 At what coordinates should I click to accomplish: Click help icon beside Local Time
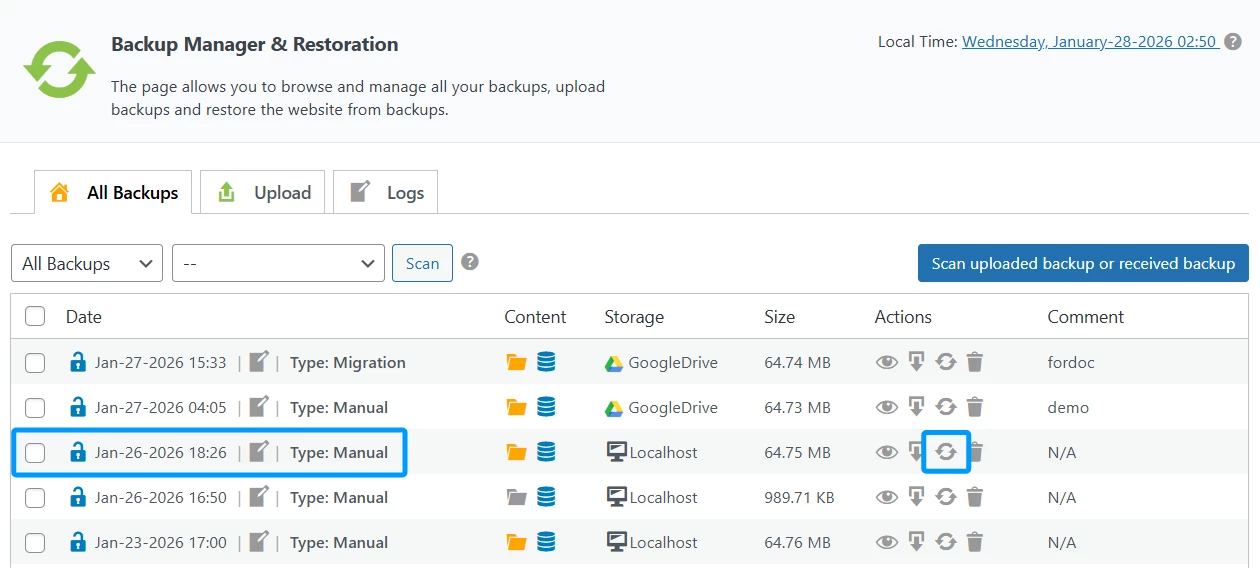click(x=1233, y=42)
